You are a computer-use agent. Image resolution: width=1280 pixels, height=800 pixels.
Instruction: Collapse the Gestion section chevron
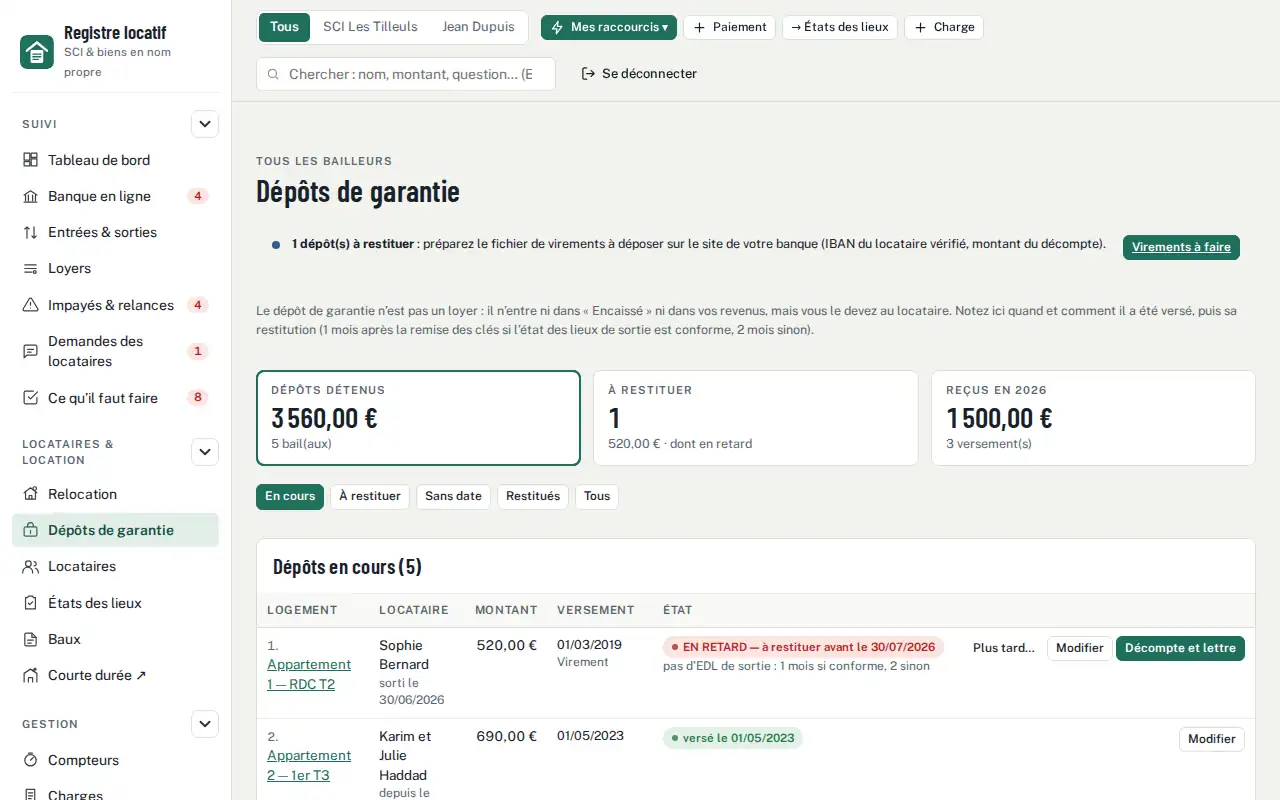pyautogui.click(x=205, y=724)
